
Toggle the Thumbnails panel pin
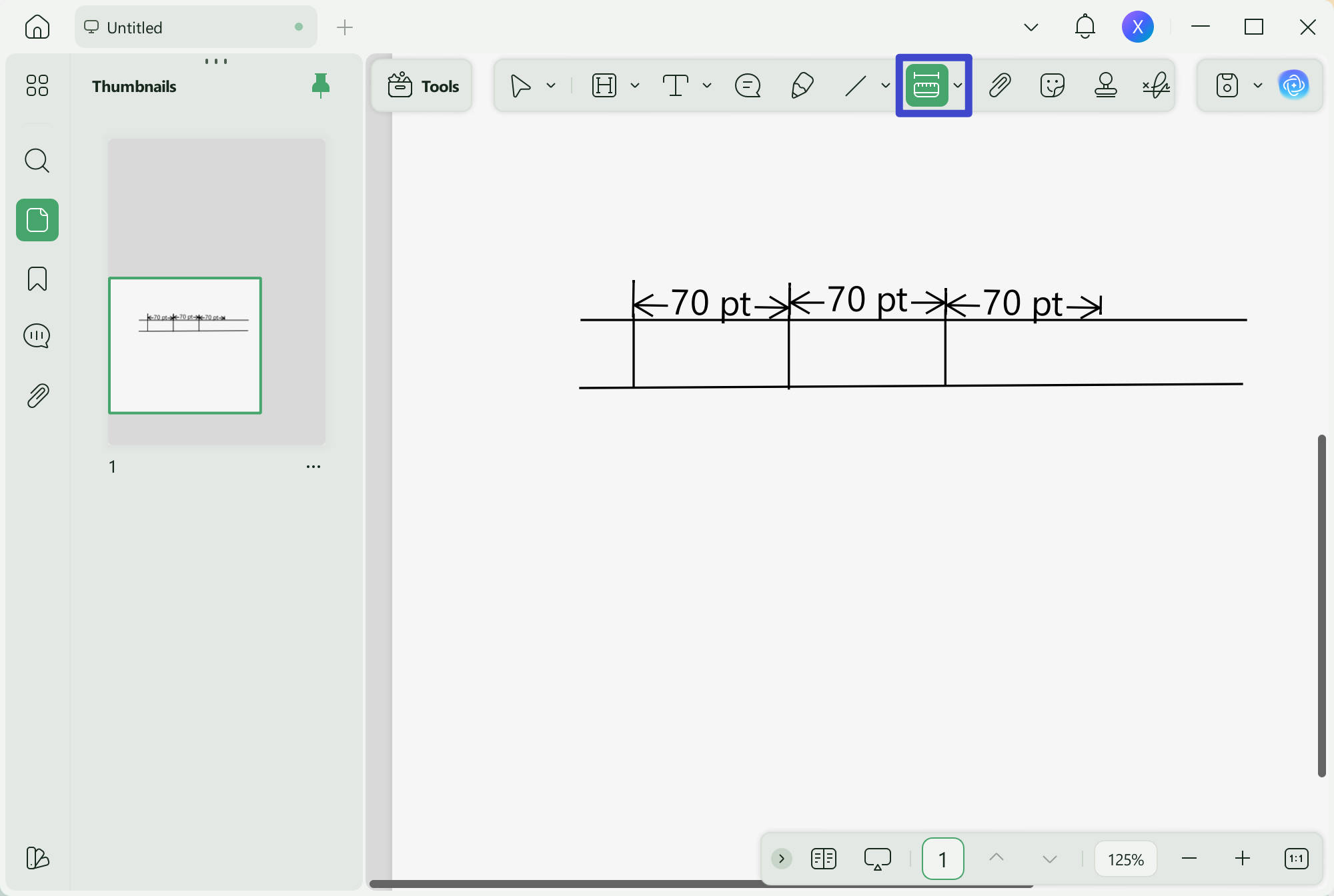(321, 85)
